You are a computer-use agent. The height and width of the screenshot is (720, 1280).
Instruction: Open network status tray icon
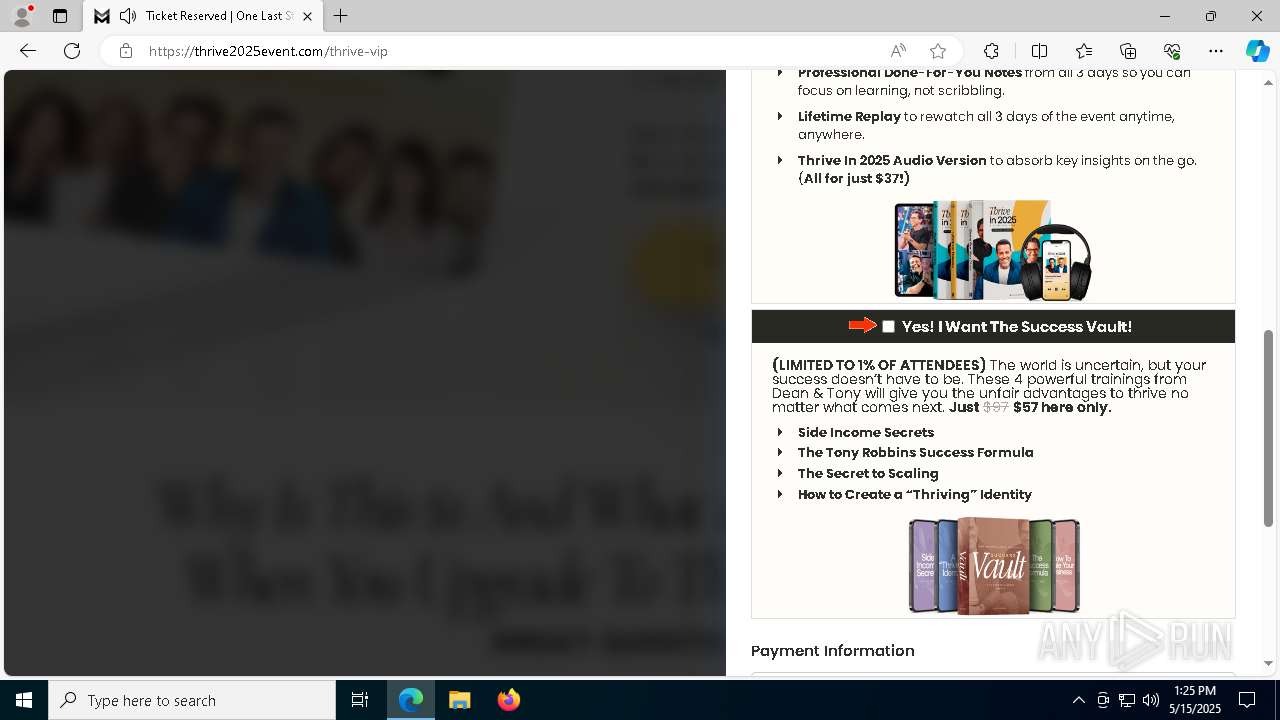1127,700
